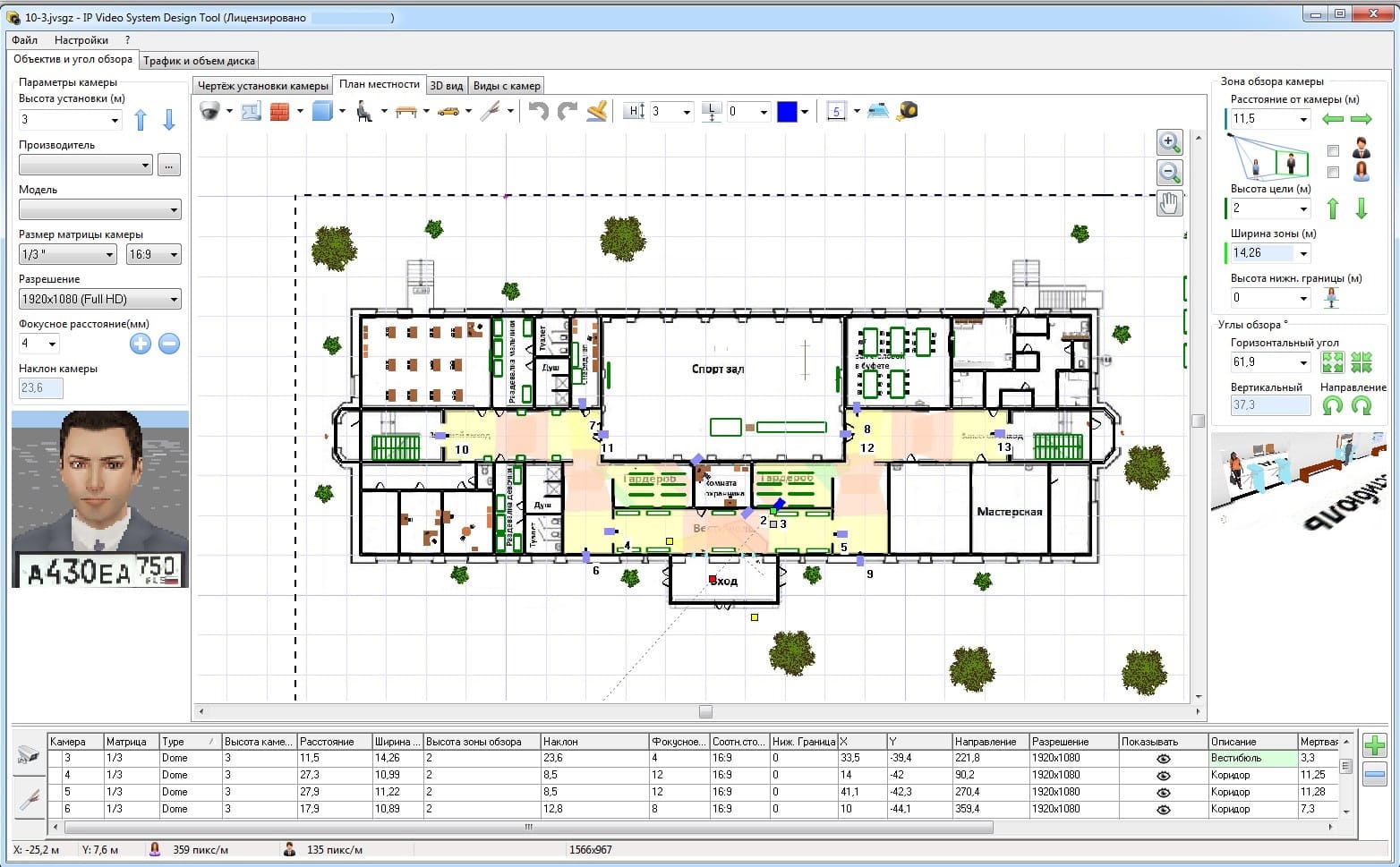This screenshot has width=1400, height=867.
Task: Toggle visibility eye for camera 5 row
Action: 1163,793
